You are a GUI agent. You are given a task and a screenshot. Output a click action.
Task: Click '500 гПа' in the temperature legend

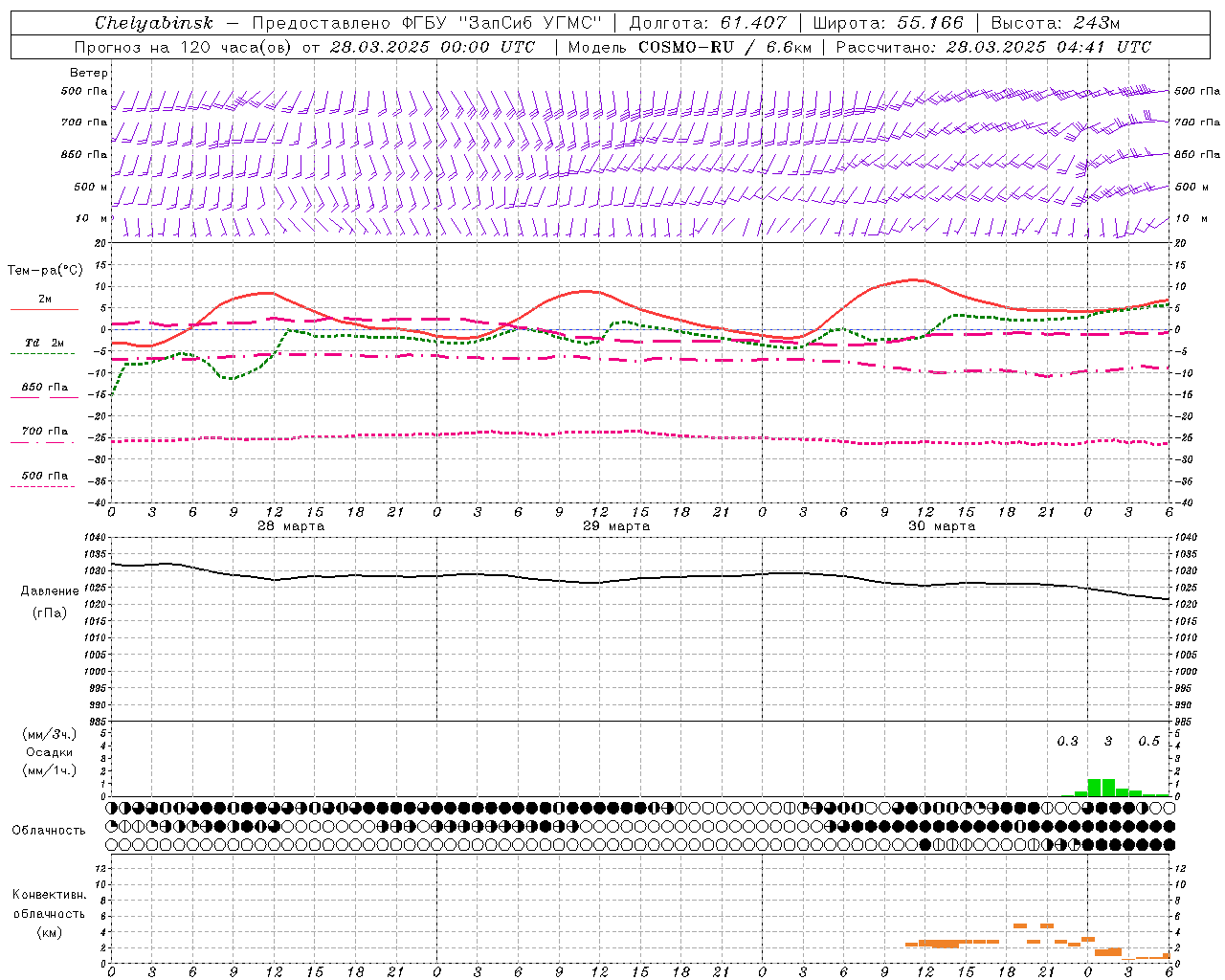pyautogui.click(x=45, y=475)
